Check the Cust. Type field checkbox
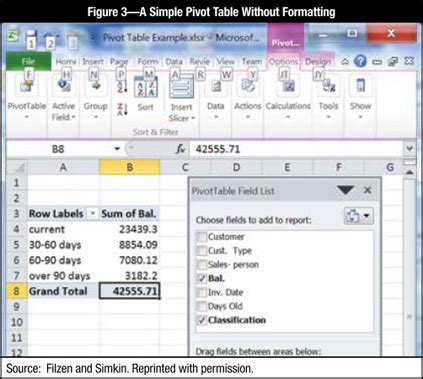 pos(201,251)
